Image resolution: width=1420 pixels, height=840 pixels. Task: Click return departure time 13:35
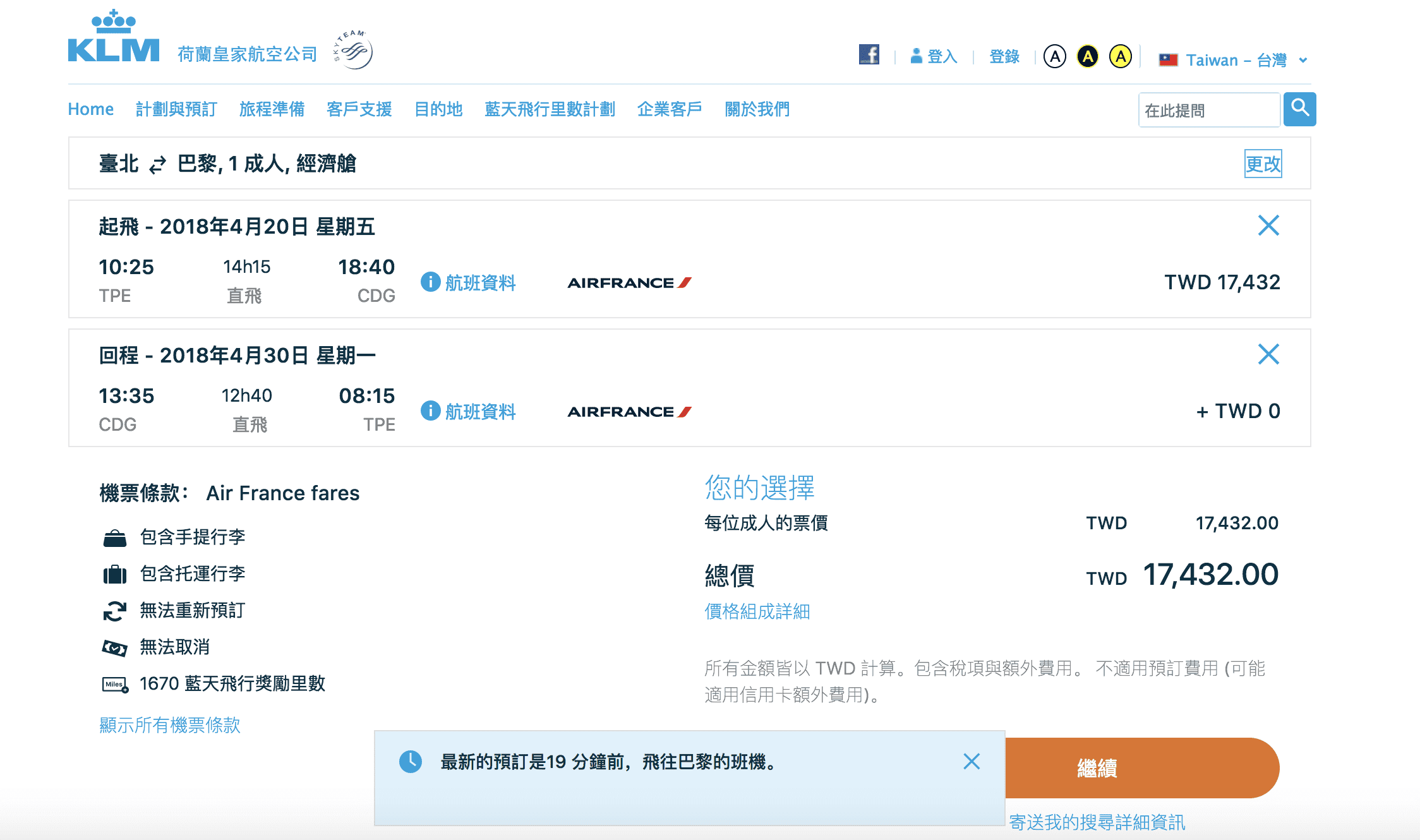point(126,396)
